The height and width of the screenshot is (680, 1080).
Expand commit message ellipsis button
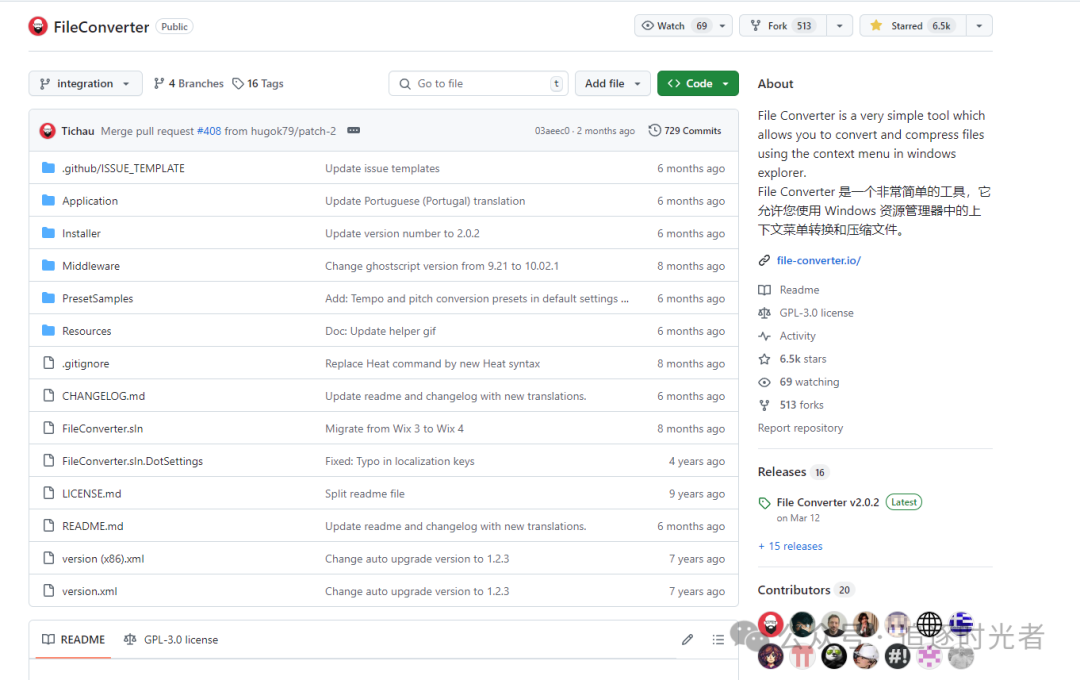[353, 130]
